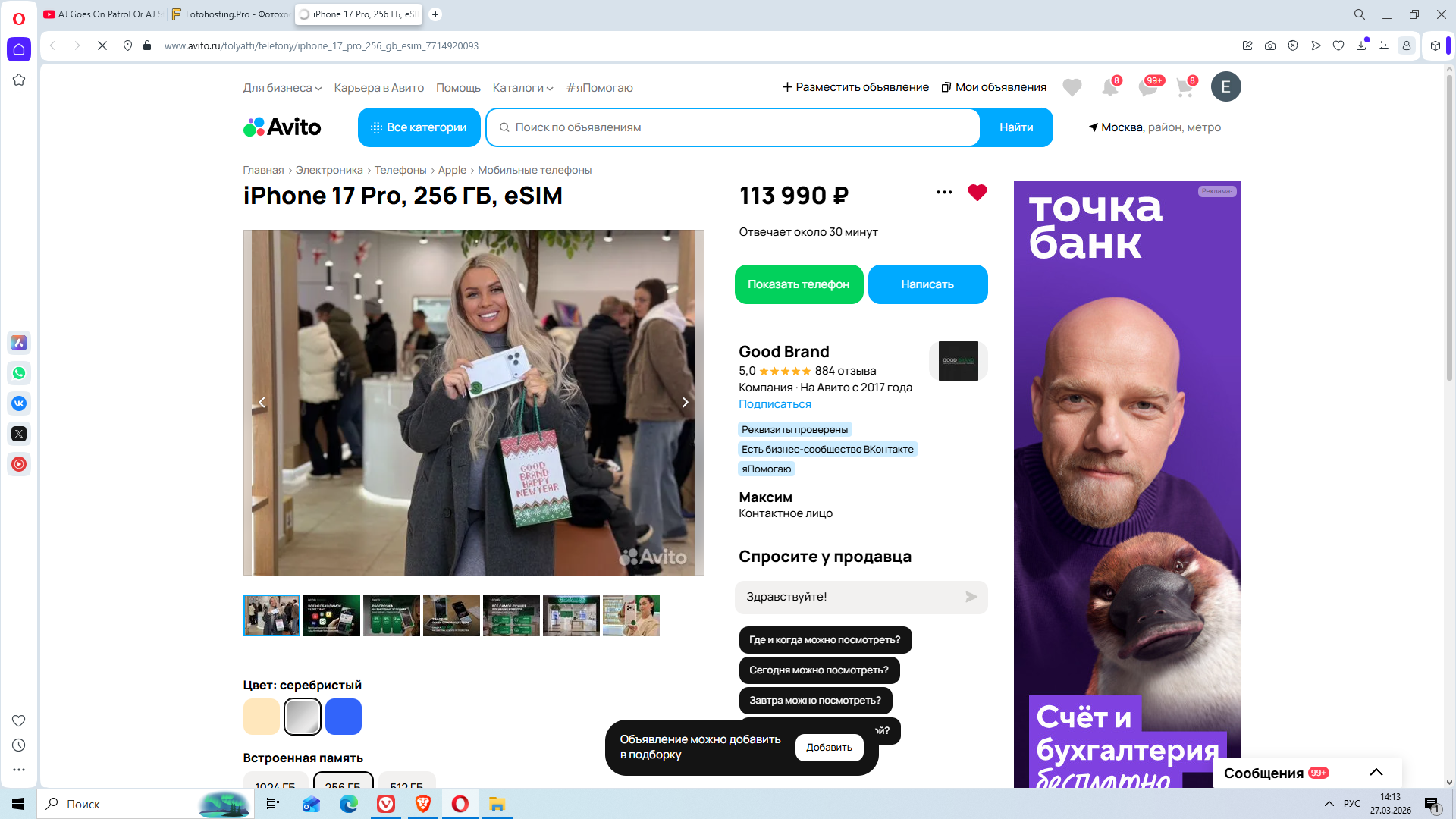The height and width of the screenshot is (819, 1456).
Task: Click the Подписаться link
Action: pyautogui.click(x=774, y=404)
